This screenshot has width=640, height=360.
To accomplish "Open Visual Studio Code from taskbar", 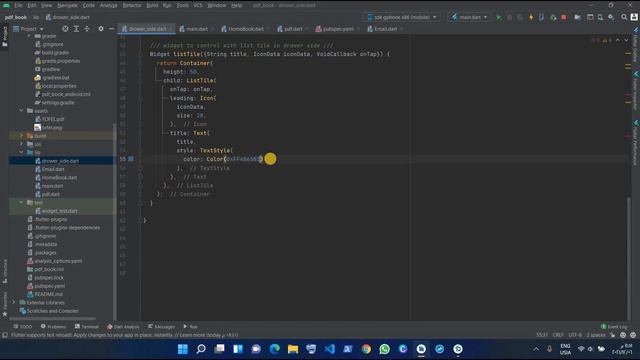I will click(330, 349).
